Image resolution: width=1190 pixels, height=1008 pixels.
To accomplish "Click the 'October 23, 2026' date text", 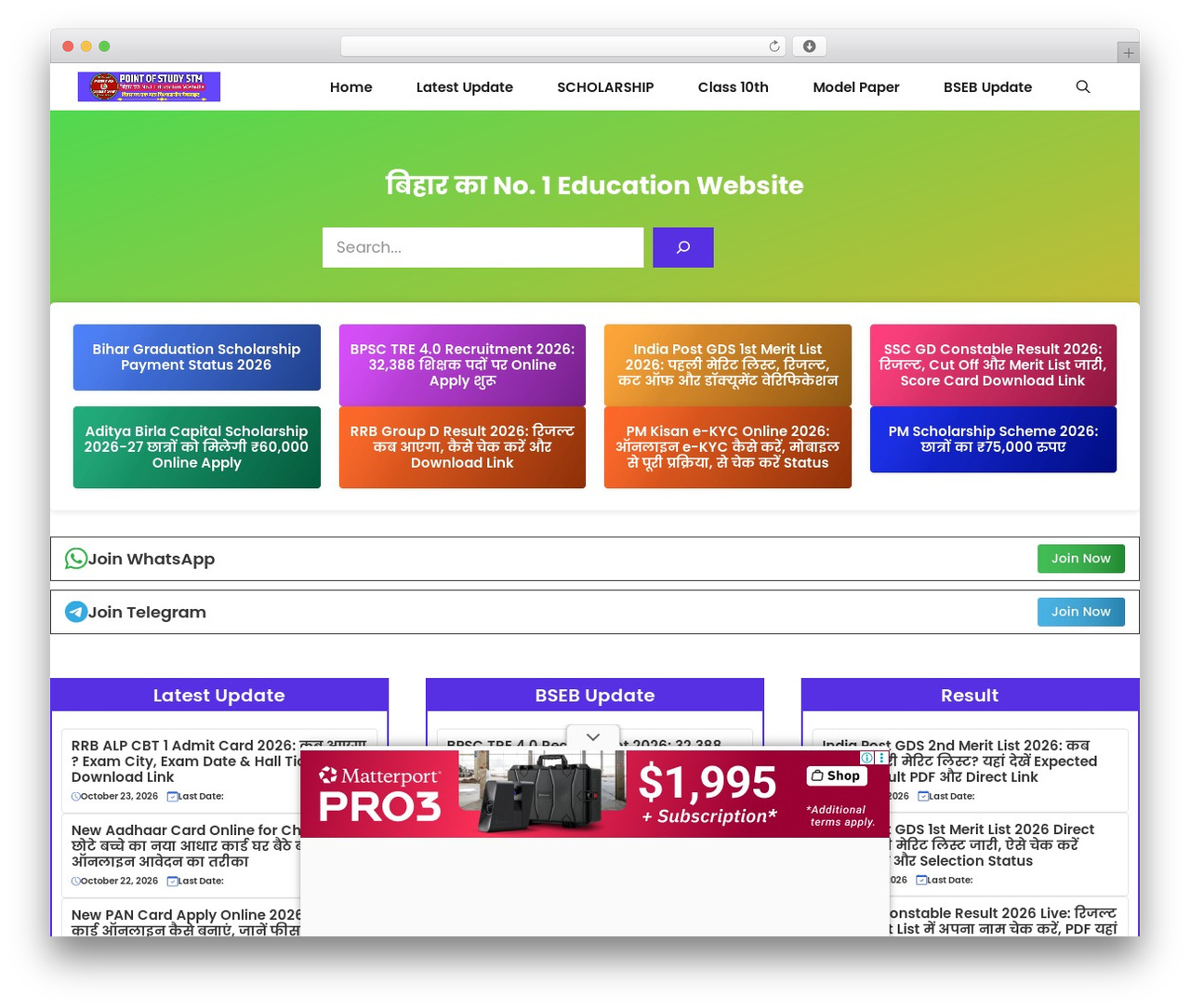I will 119,796.
